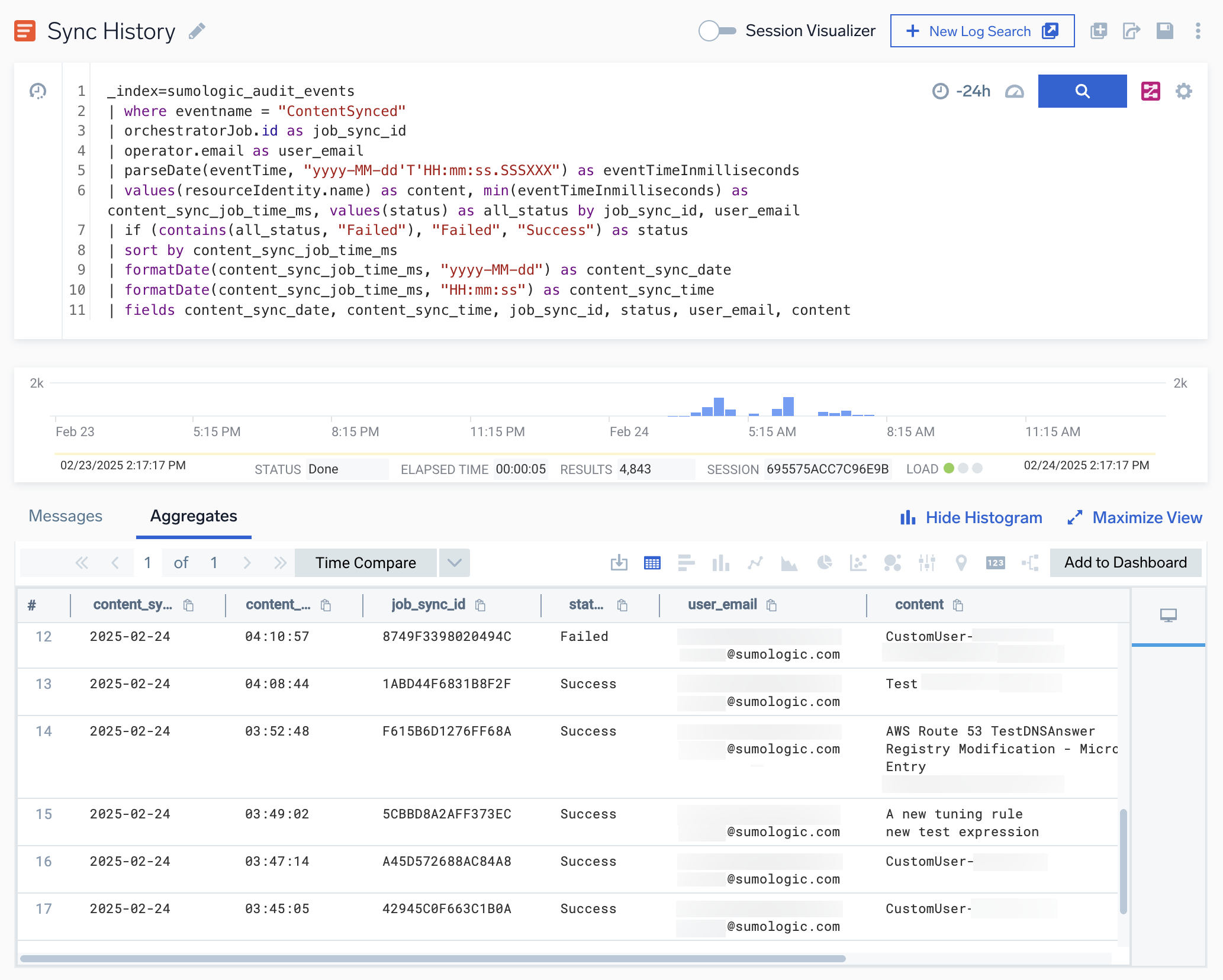1223x980 pixels.
Task: Download the aggregate results
Action: (619, 563)
